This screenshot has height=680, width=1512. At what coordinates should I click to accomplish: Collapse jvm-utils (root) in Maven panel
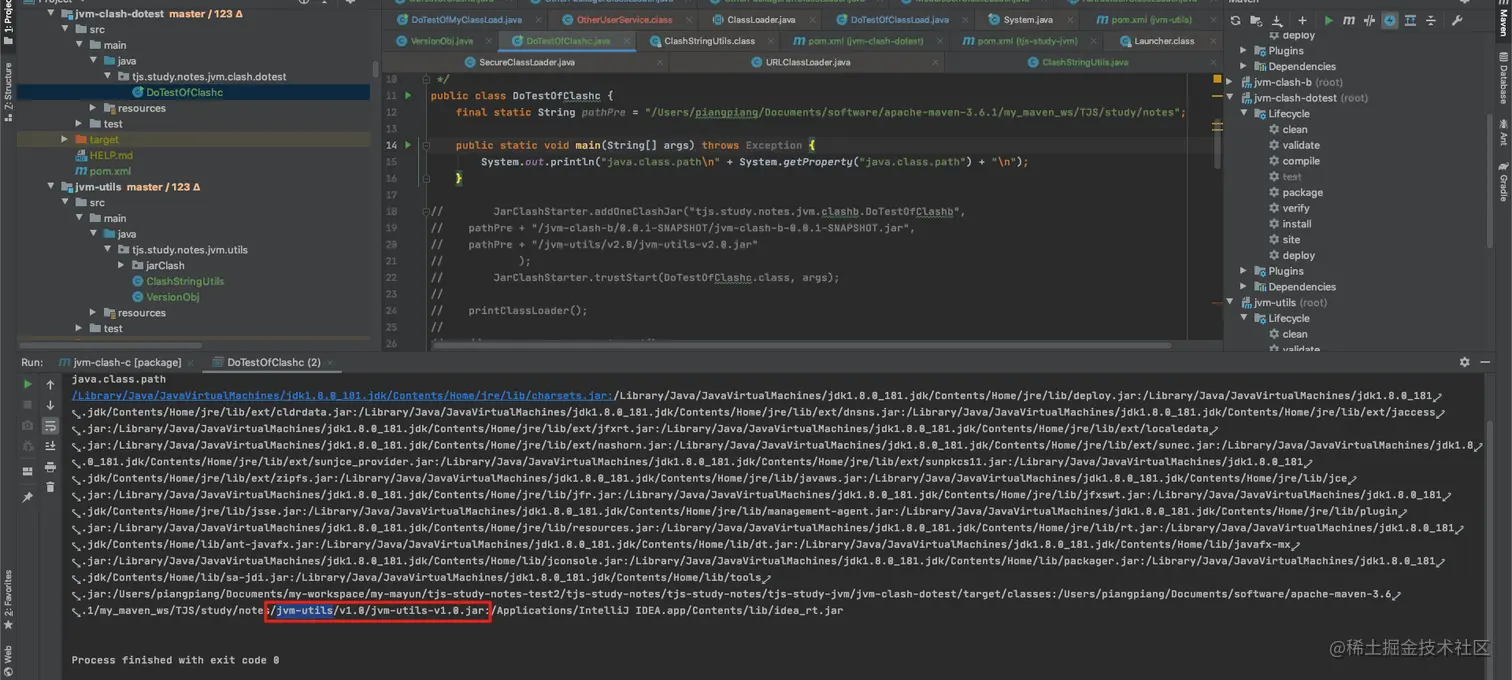coord(1231,303)
